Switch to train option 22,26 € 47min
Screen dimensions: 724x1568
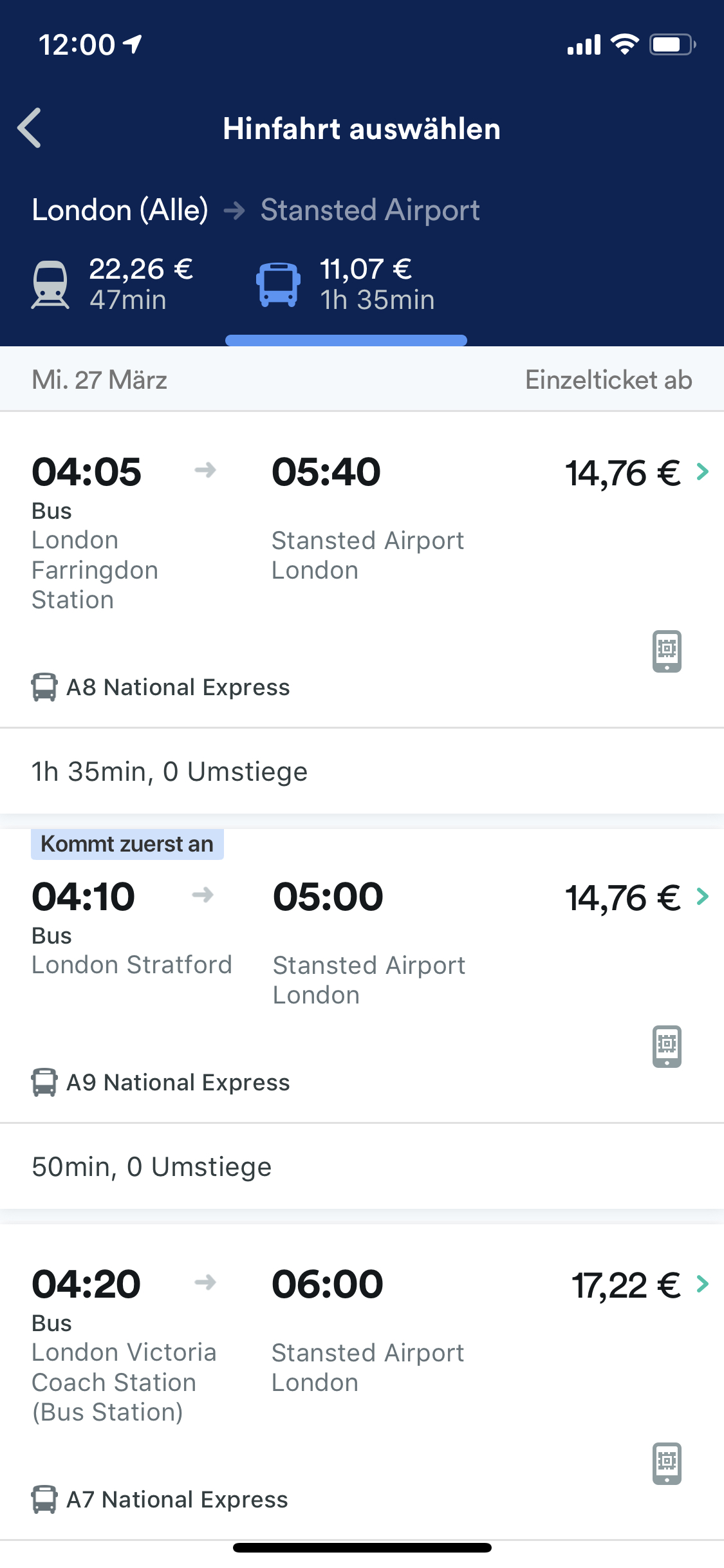(140, 285)
